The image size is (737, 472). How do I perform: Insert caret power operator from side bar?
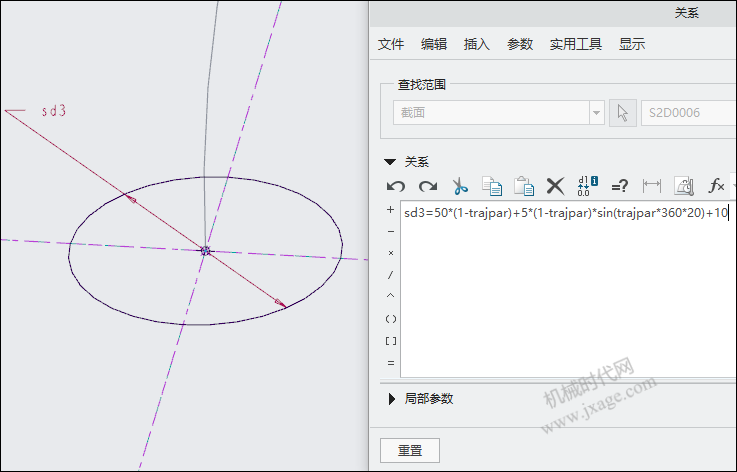point(391,296)
